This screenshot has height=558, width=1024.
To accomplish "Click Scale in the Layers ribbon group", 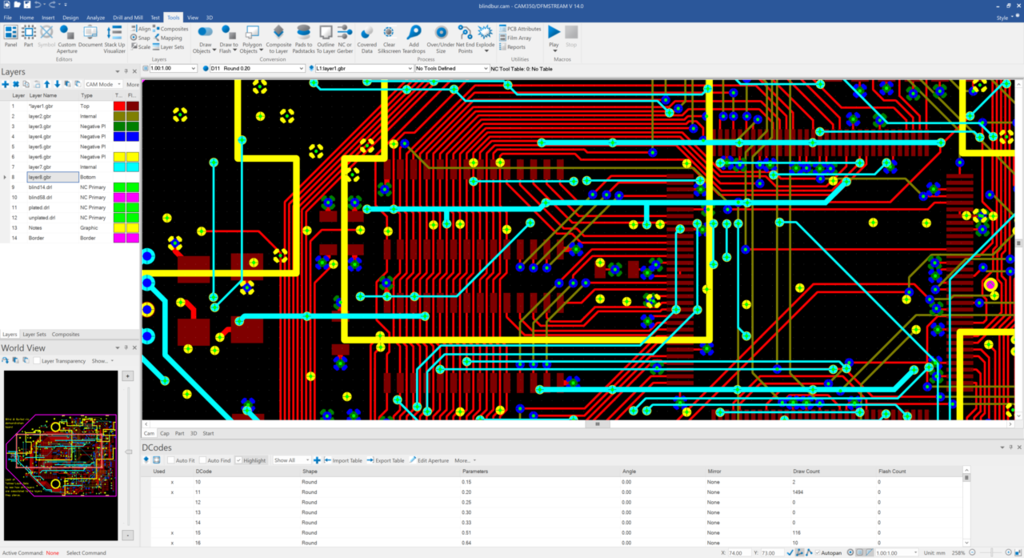I will (x=140, y=47).
